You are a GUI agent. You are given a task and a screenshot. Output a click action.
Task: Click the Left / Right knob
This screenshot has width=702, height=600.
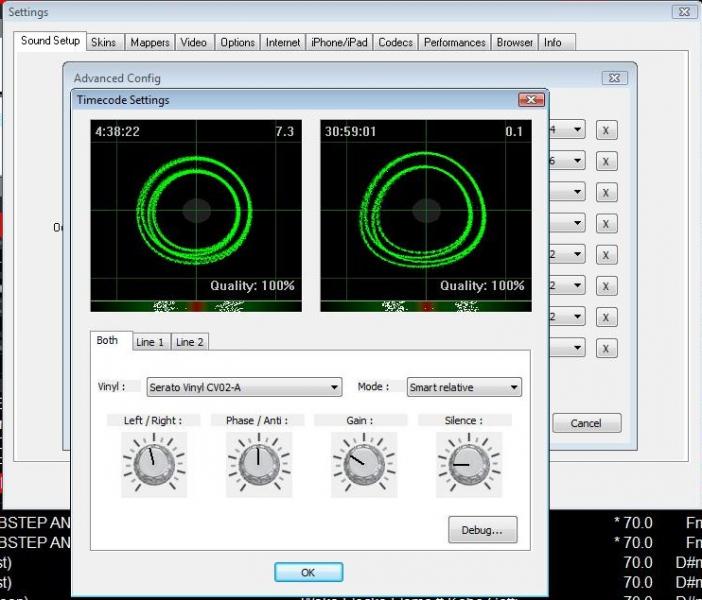point(153,465)
